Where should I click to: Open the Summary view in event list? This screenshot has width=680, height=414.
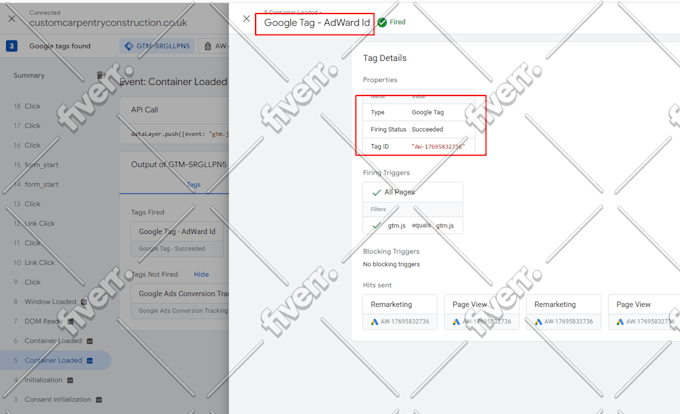(29, 75)
